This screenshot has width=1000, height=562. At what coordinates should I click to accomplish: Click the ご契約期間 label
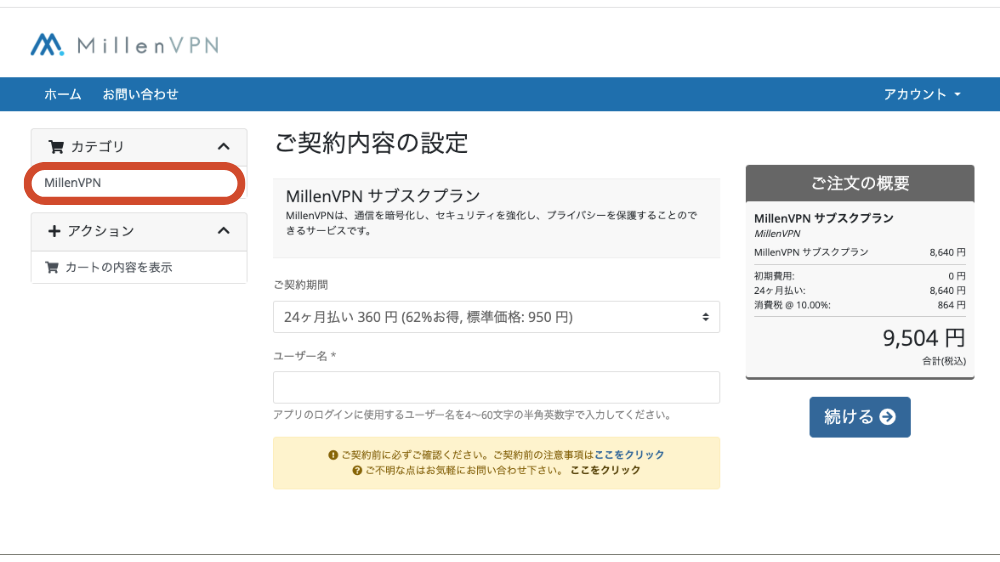click(x=301, y=285)
